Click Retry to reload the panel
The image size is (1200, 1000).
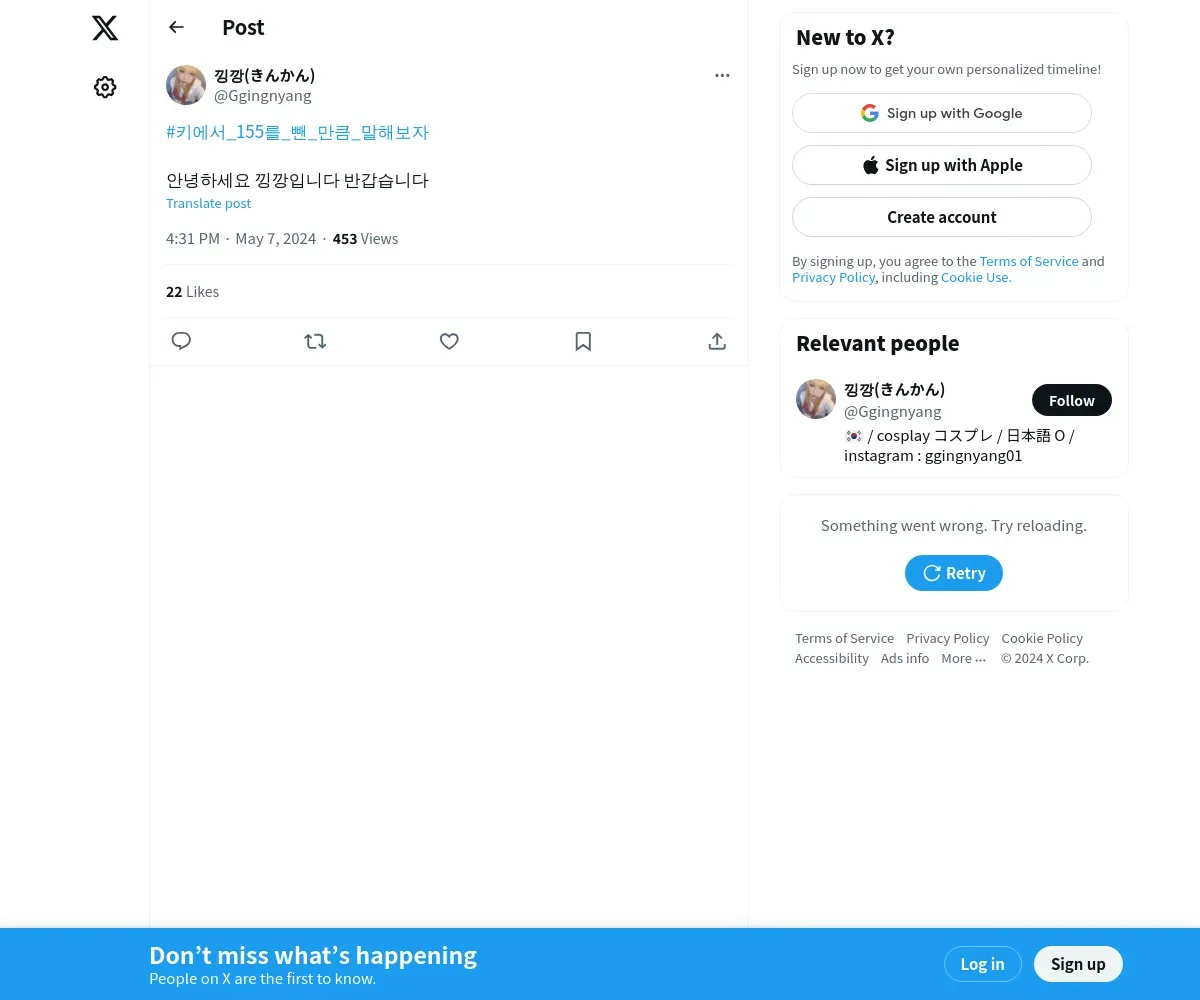pos(954,573)
